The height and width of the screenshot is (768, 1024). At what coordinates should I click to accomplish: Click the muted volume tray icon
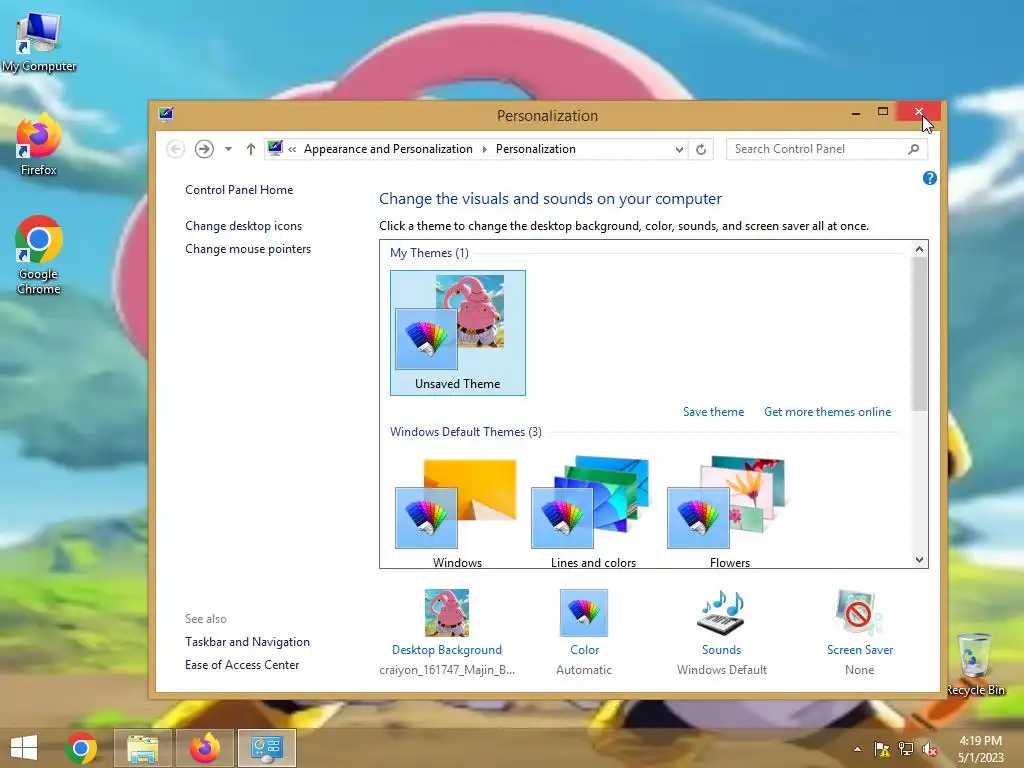pos(930,749)
